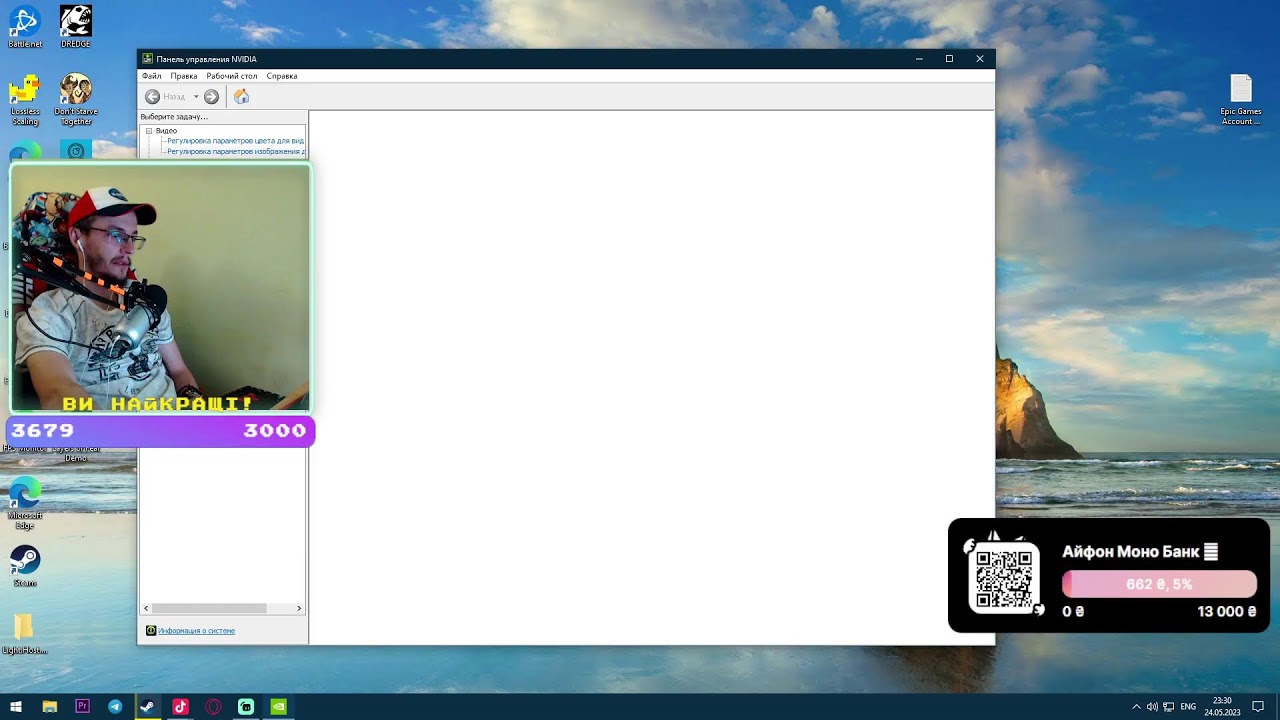Click the webcam overlay video

point(160,288)
